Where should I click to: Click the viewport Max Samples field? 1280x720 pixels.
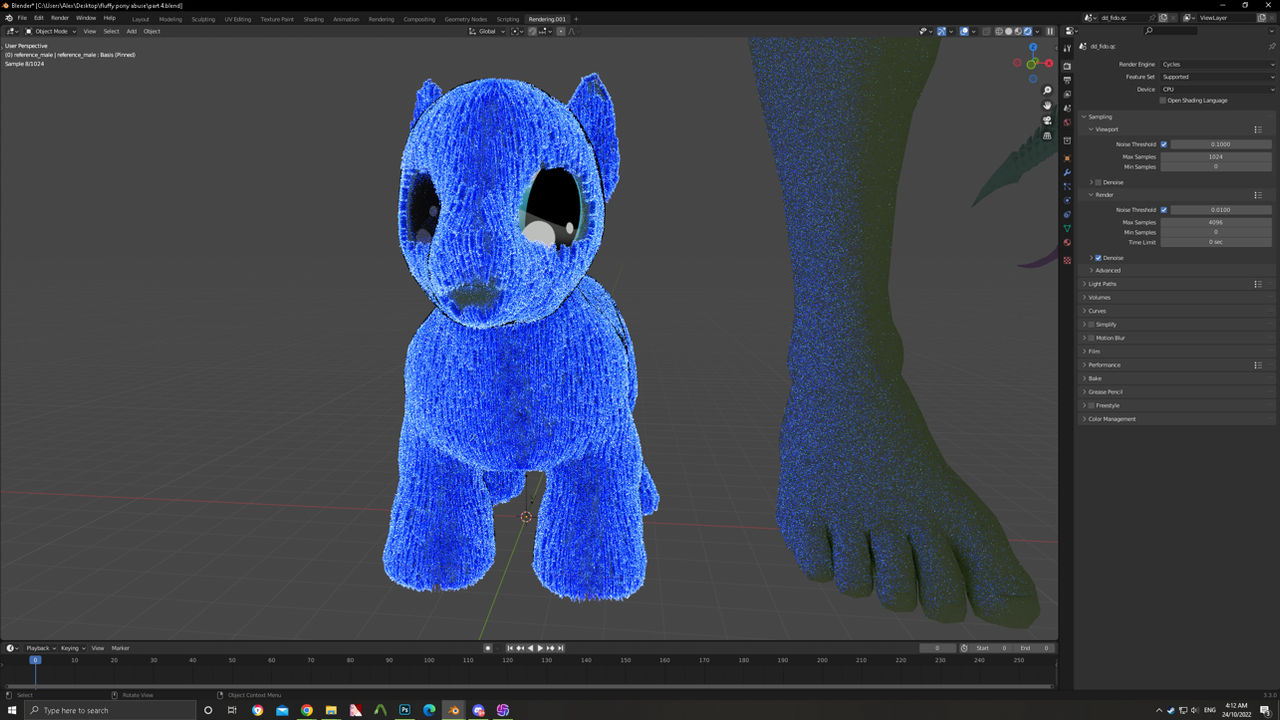click(1215, 157)
